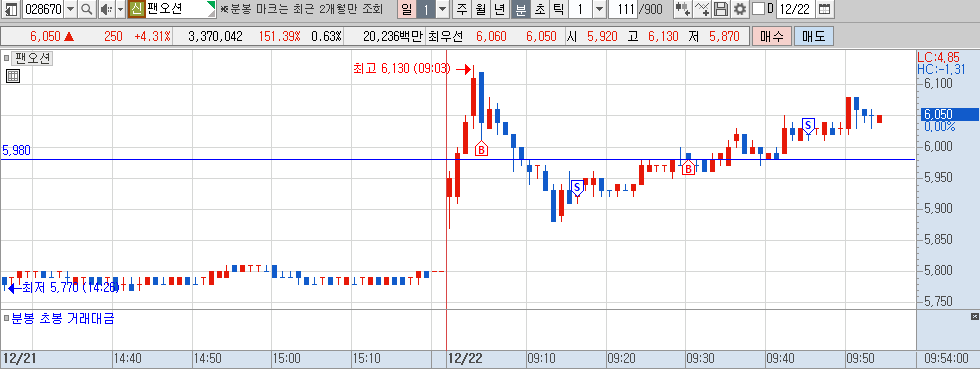Image resolution: width=980 pixels, height=369 pixels.
Task: Open the data table grid icon
Action: 13,76
